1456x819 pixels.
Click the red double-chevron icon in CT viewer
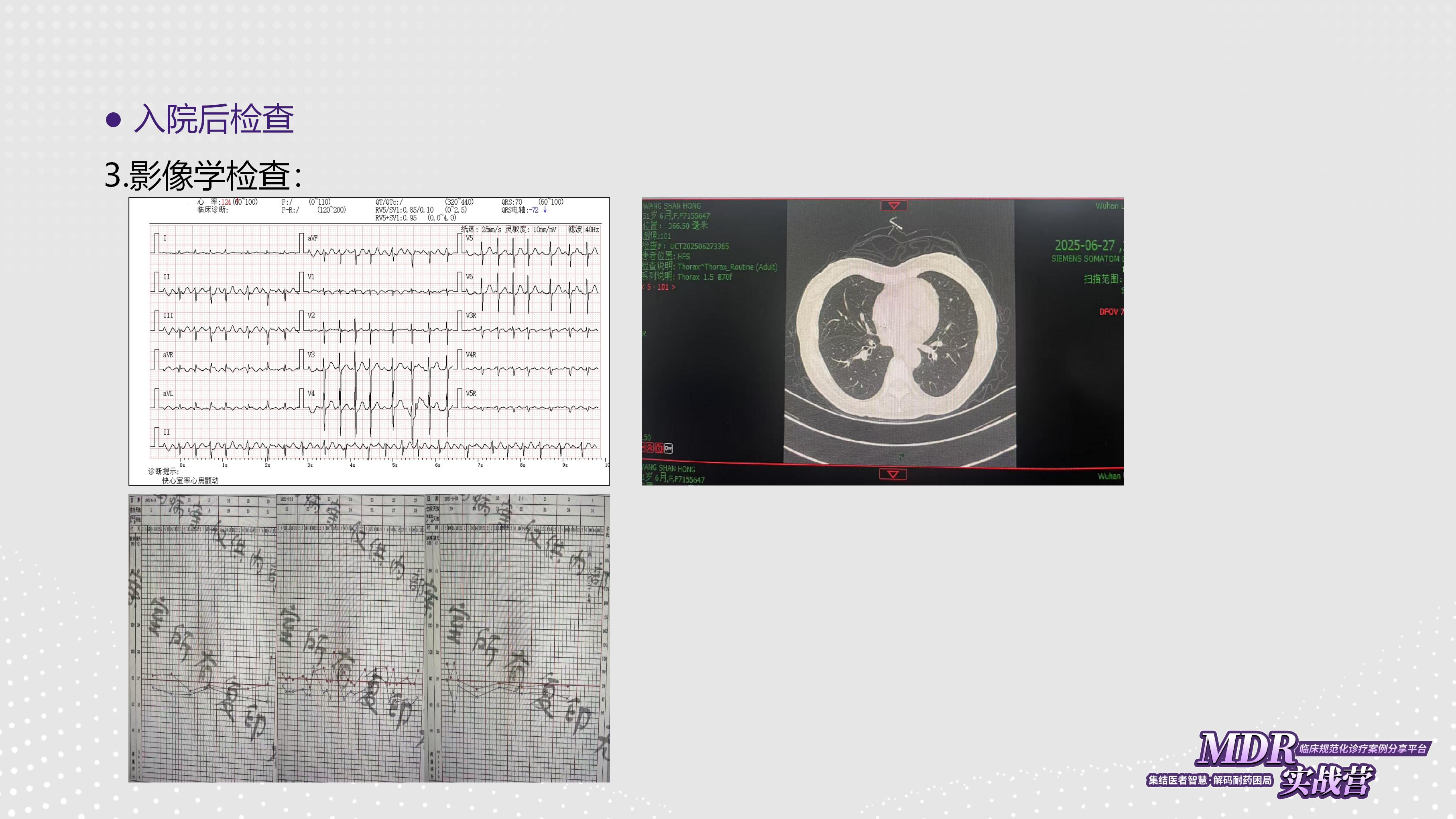pyautogui.click(x=649, y=448)
